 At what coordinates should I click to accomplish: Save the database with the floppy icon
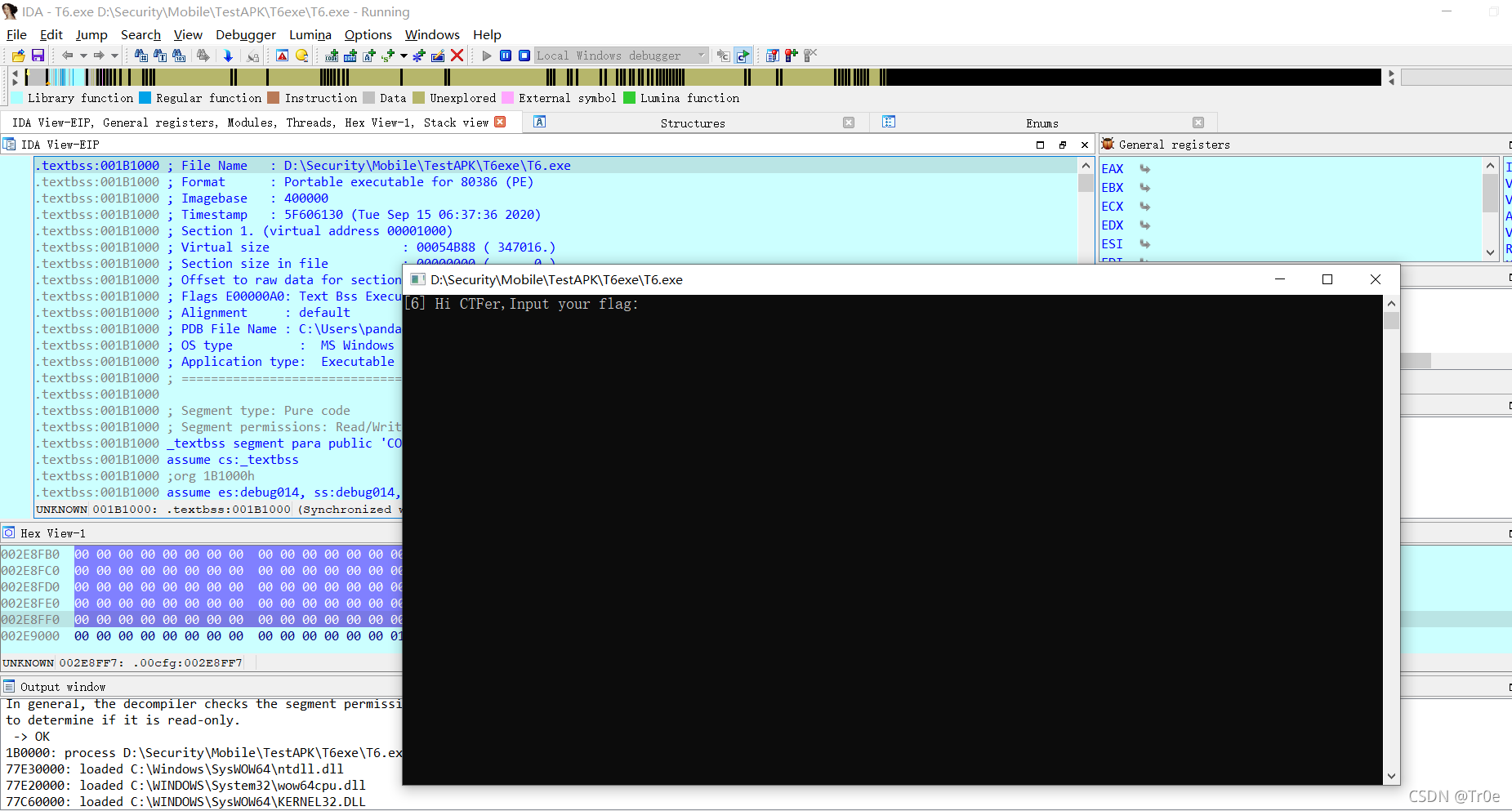38,56
